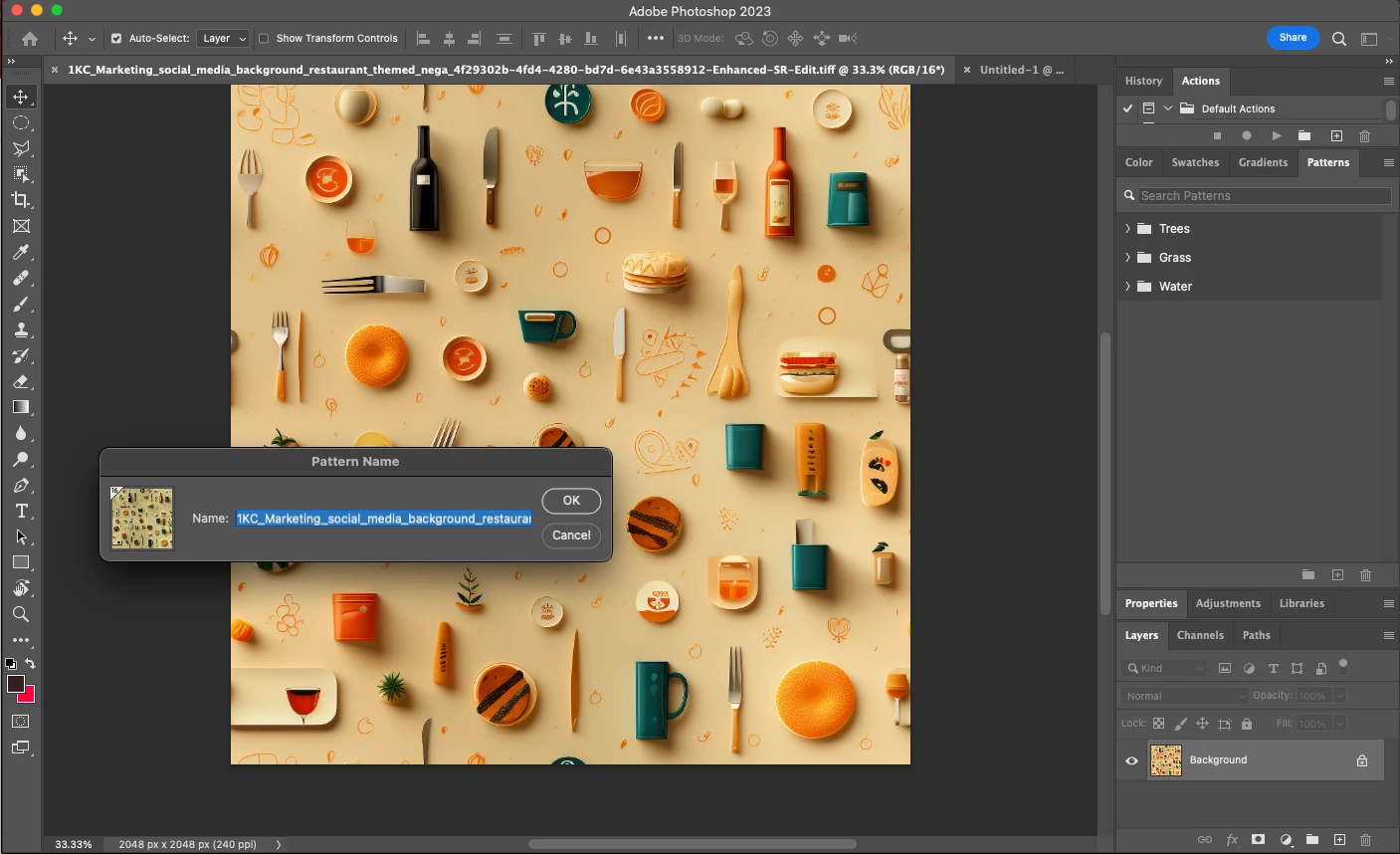Expand the Trees pattern folder
The image size is (1400, 854).
click(1127, 229)
